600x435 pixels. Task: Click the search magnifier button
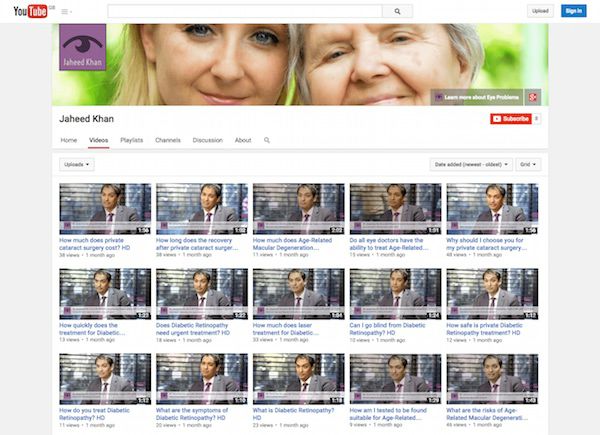397,11
